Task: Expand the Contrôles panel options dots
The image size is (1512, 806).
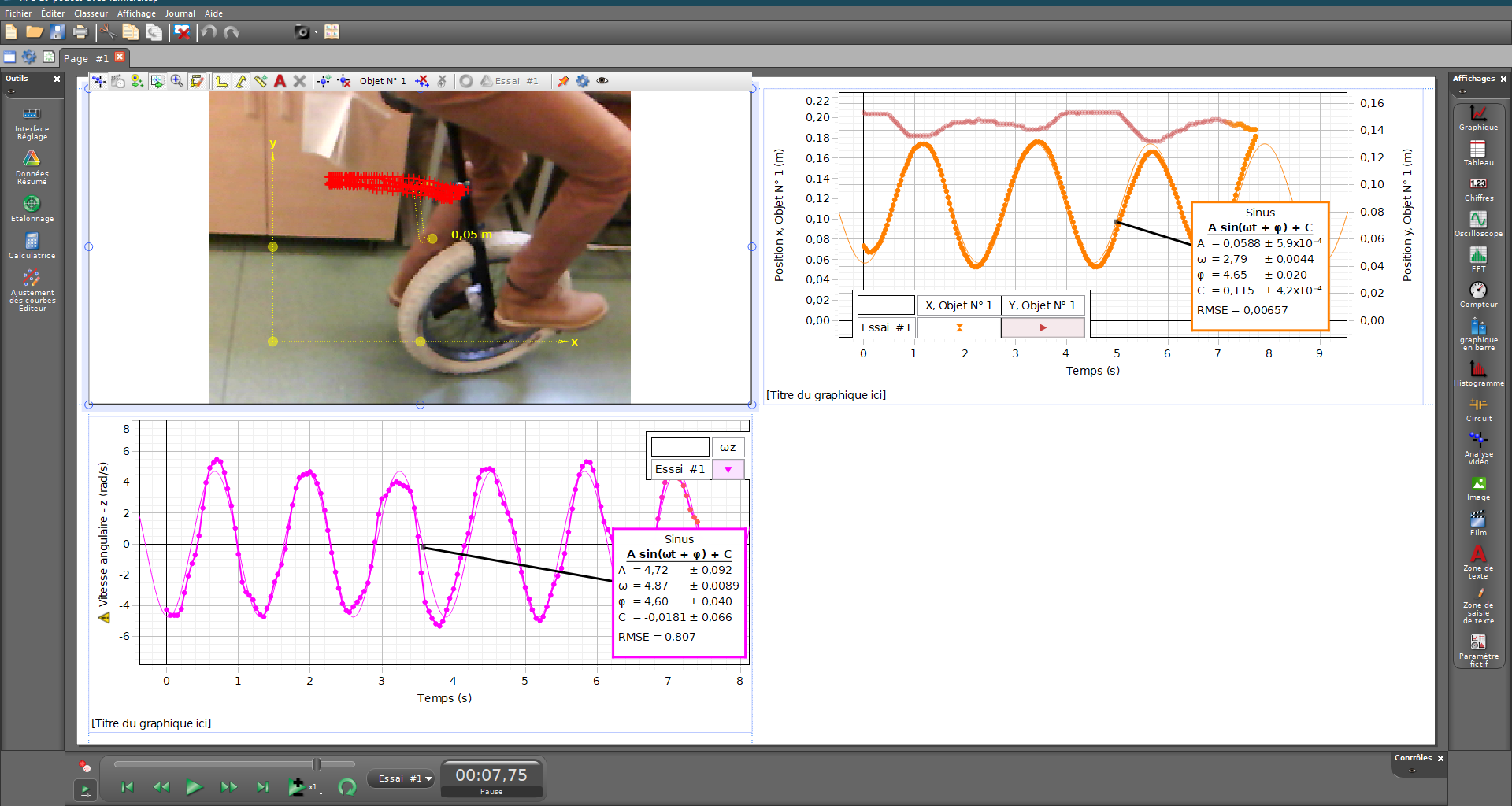Action: [1412, 771]
